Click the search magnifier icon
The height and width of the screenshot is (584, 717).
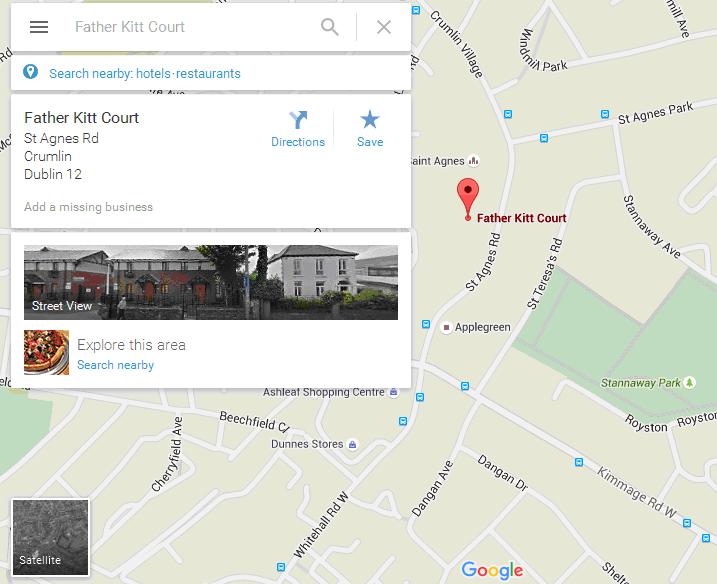tap(330, 27)
